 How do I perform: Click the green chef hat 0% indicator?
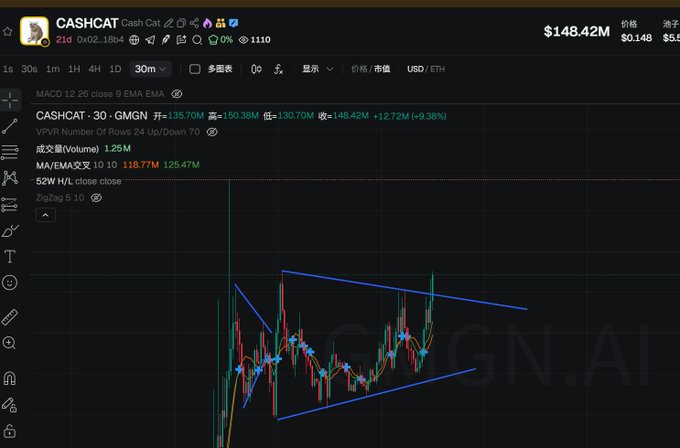click(220, 40)
